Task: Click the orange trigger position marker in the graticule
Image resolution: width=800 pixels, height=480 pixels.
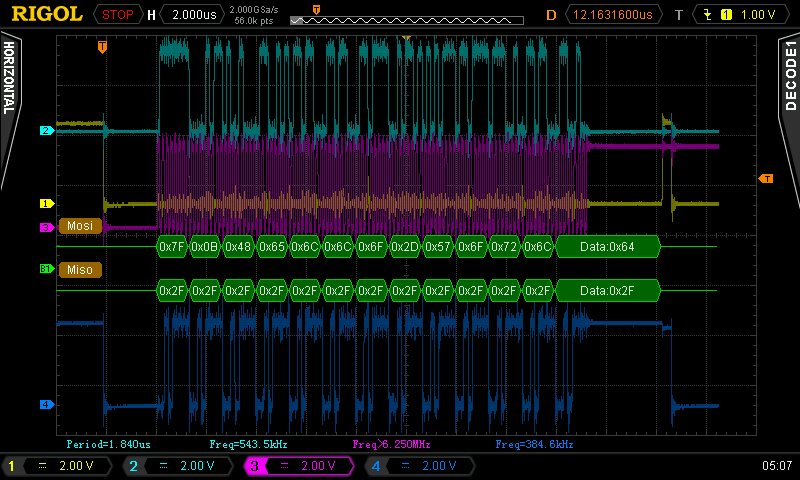Action: pyautogui.click(x=102, y=47)
